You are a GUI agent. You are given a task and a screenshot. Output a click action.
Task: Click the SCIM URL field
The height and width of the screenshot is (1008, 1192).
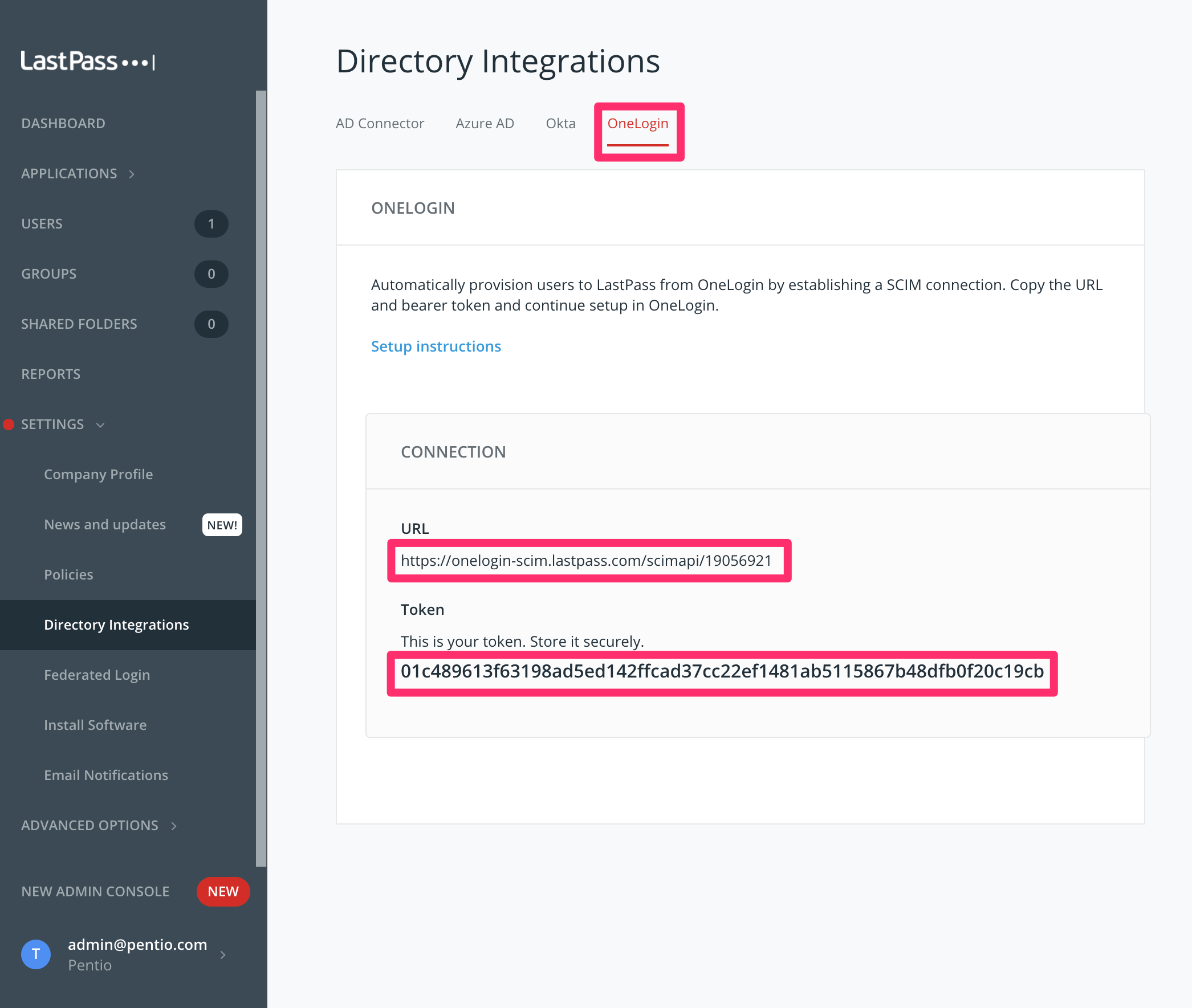(586, 561)
